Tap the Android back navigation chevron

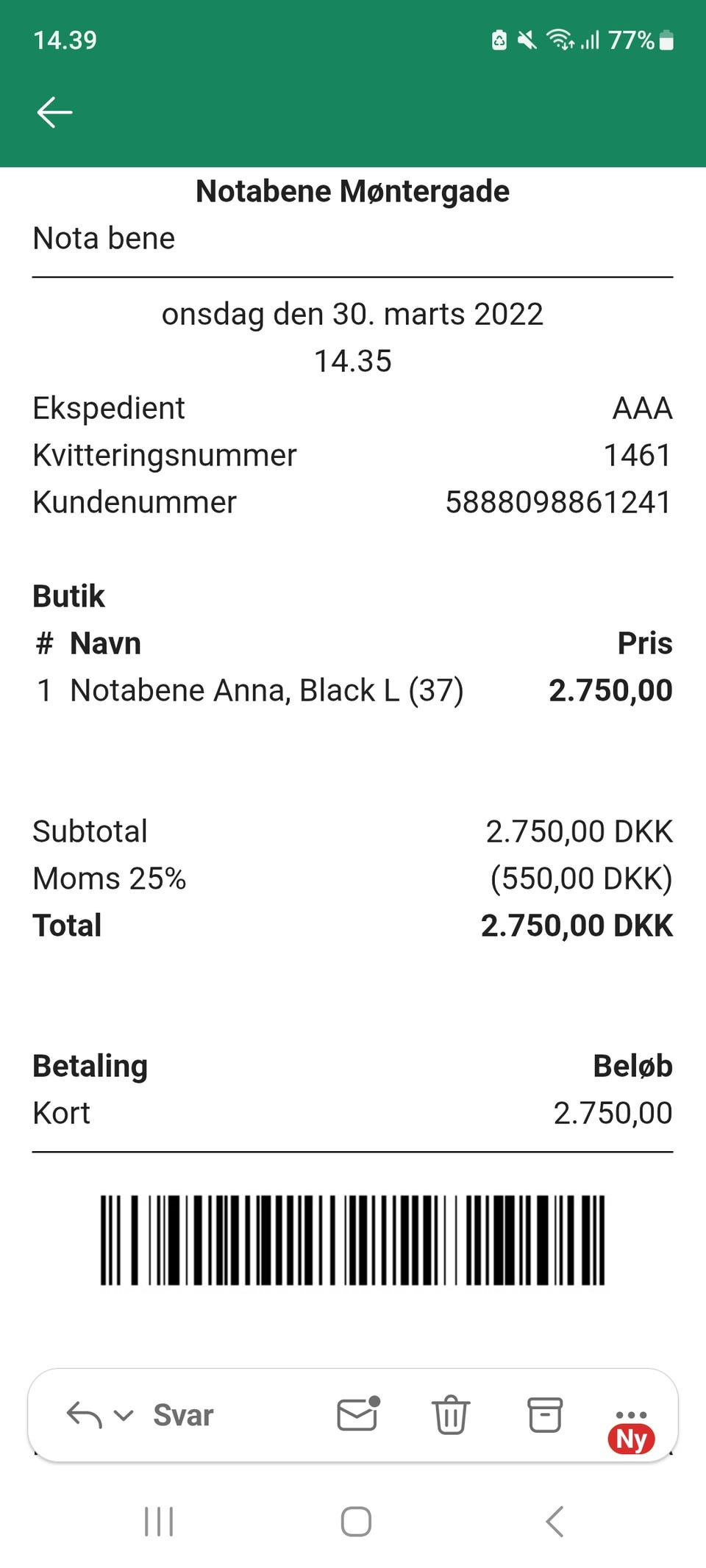pyautogui.click(x=555, y=1521)
